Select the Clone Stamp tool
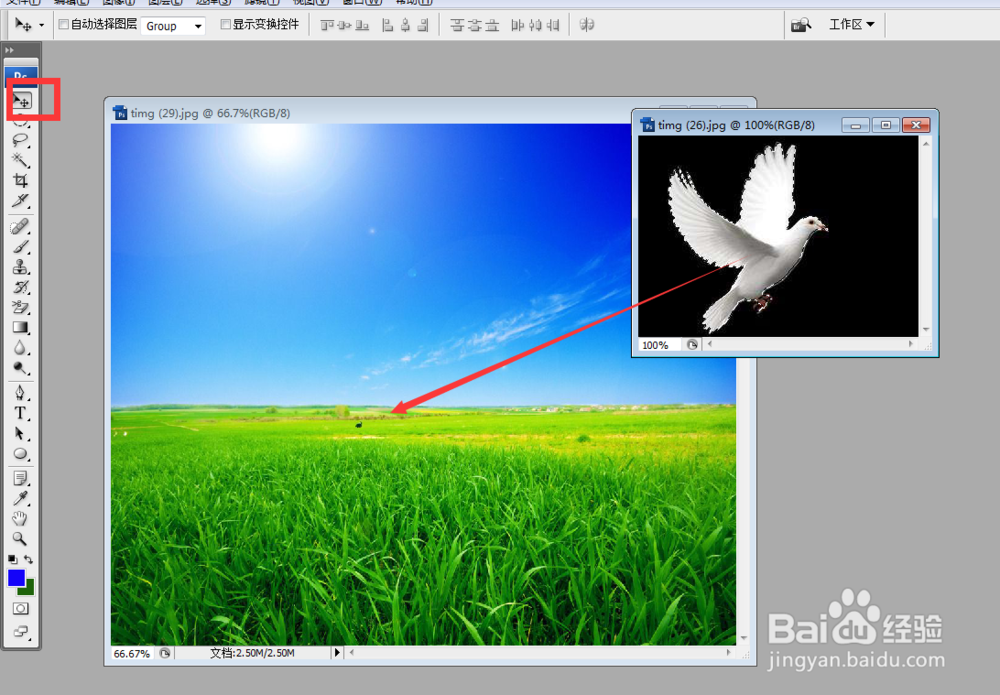 tap(20, 267)
